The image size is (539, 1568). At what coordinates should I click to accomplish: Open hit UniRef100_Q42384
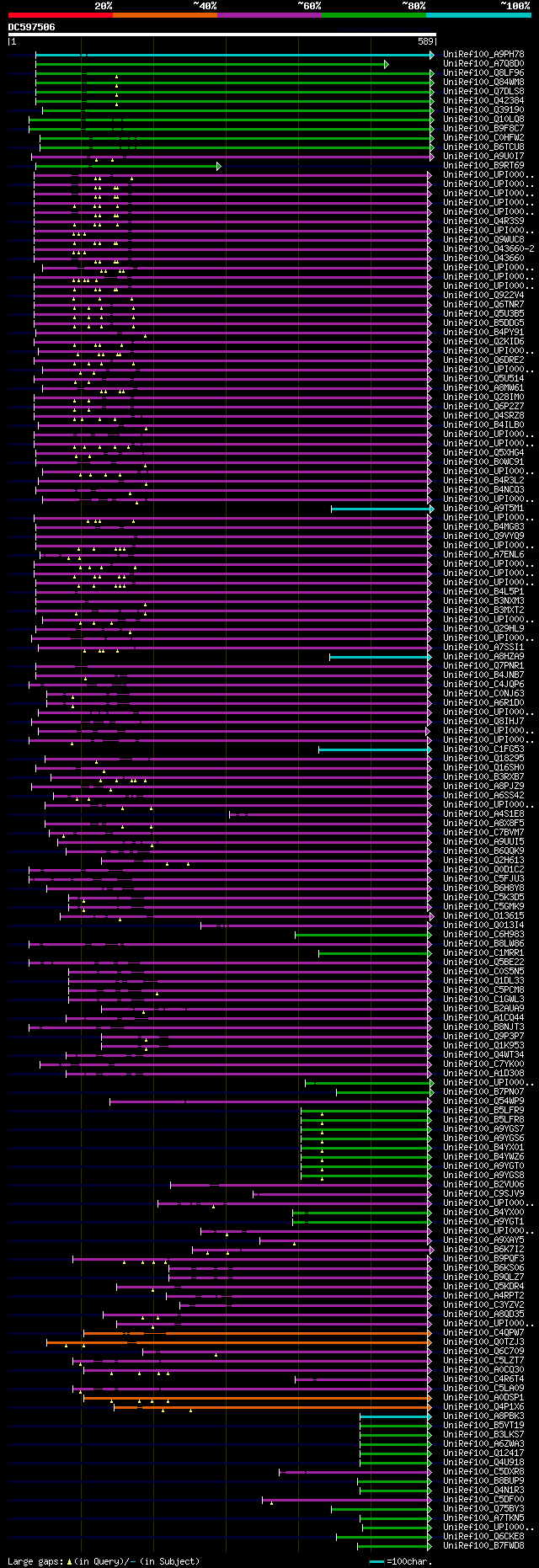483,100
